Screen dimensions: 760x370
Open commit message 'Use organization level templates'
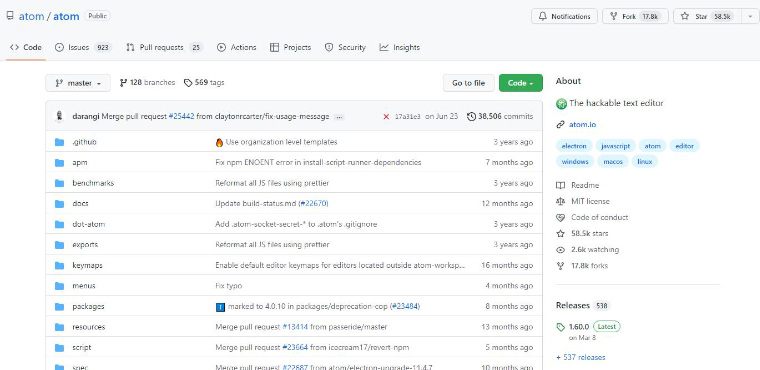pyautogui.click(x=281, y=142)
